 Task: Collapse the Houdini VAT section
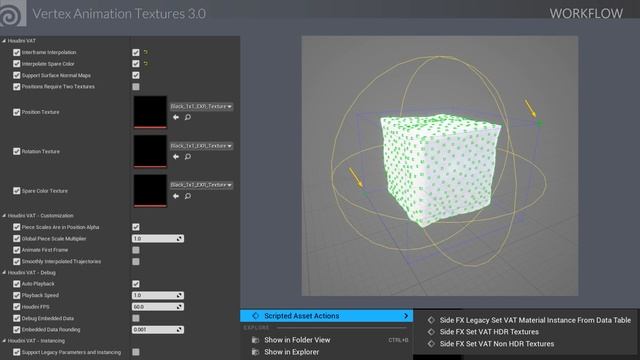tap(4, 41)
